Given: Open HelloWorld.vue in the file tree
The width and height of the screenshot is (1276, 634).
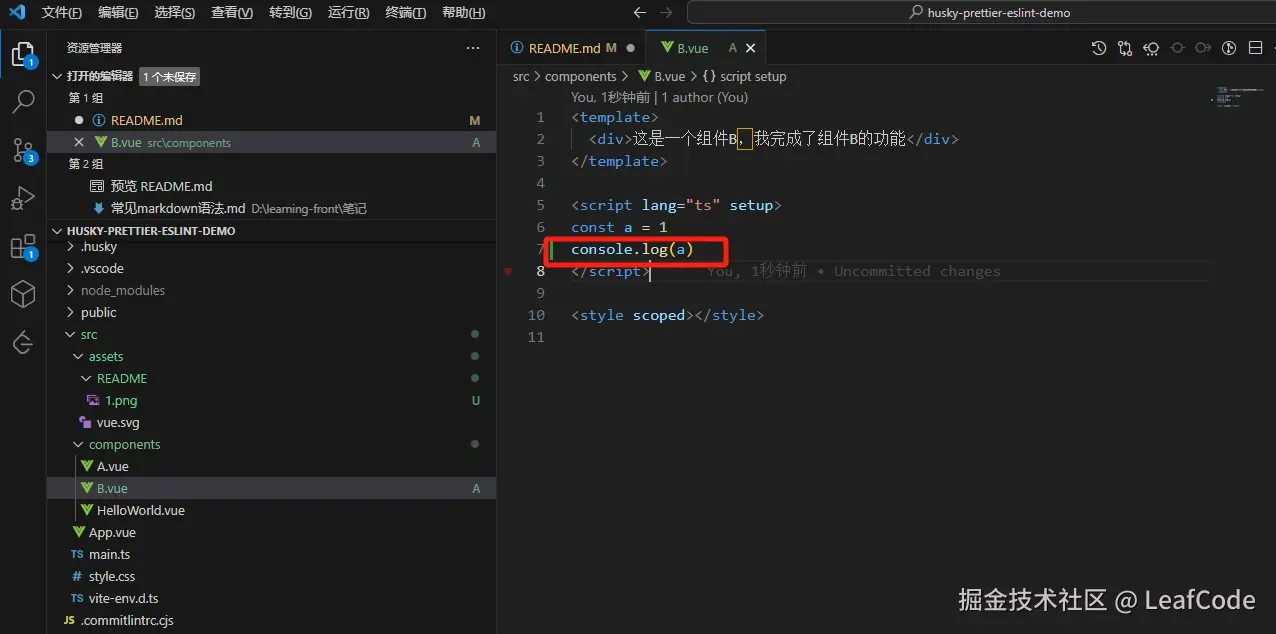Looking at the screenshot, I should click(x=271, y=510).
